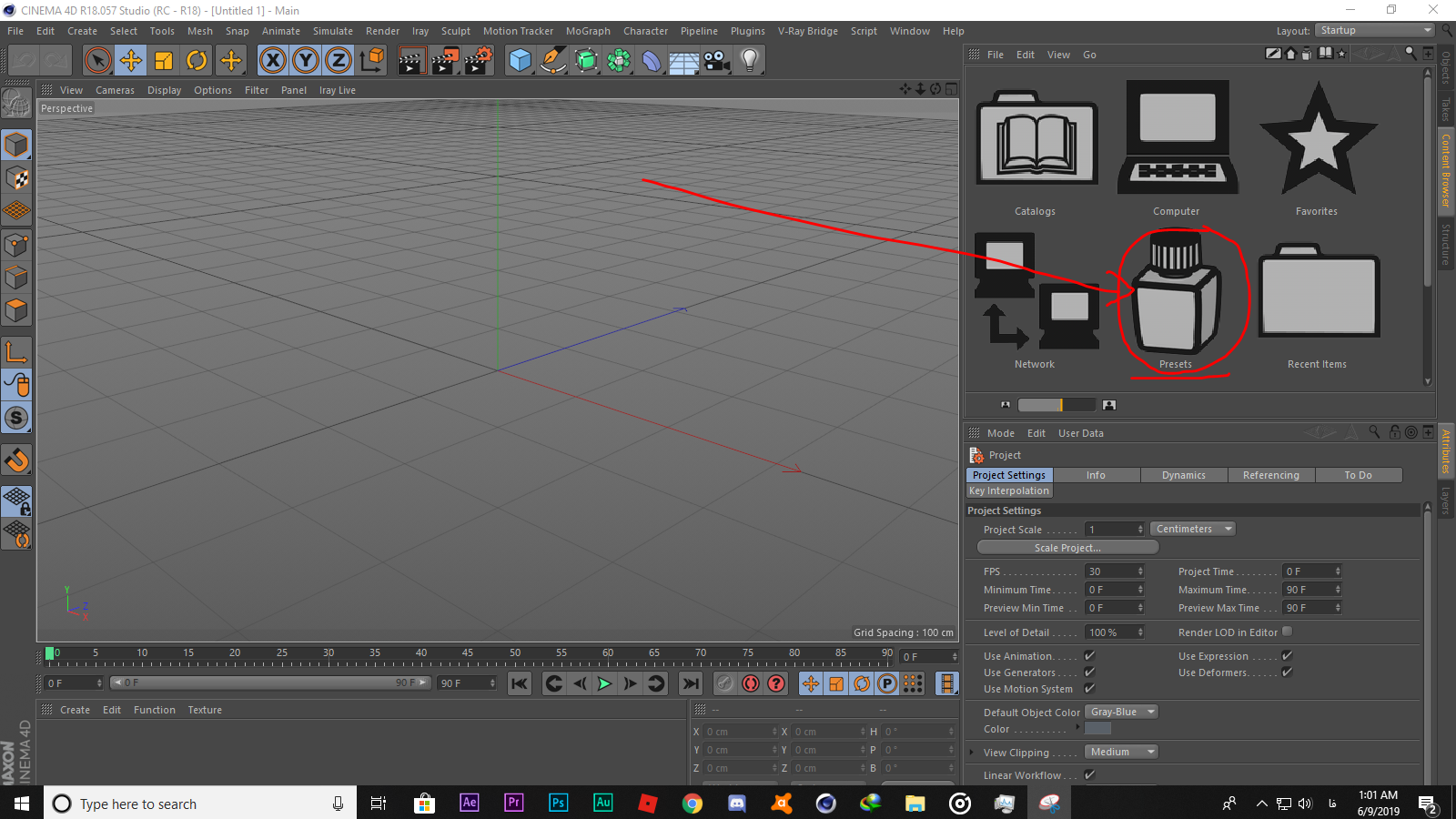The height and width of the screenshot is (819, 1456).
Task: Open Chrome from the taskbar
Action: [x=693, y=803]
